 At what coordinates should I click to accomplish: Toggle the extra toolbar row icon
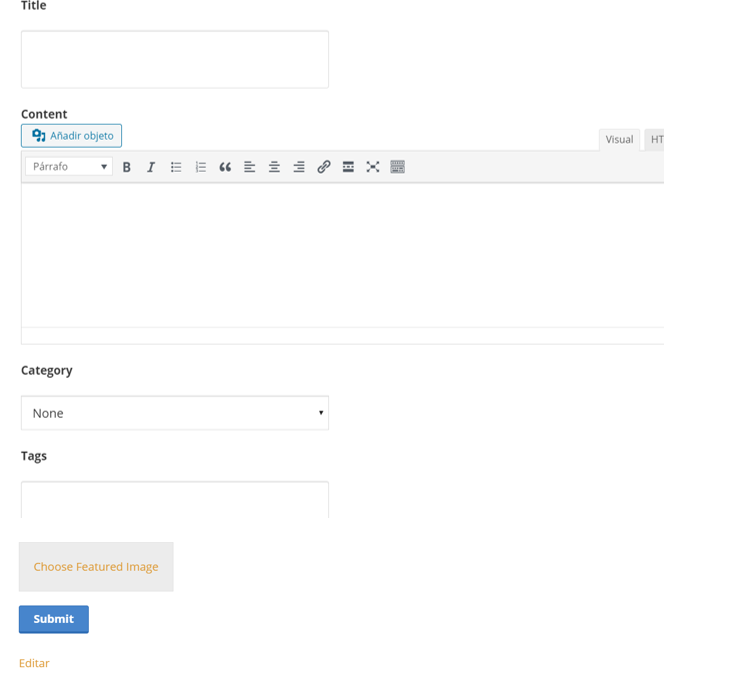[397, 167]
